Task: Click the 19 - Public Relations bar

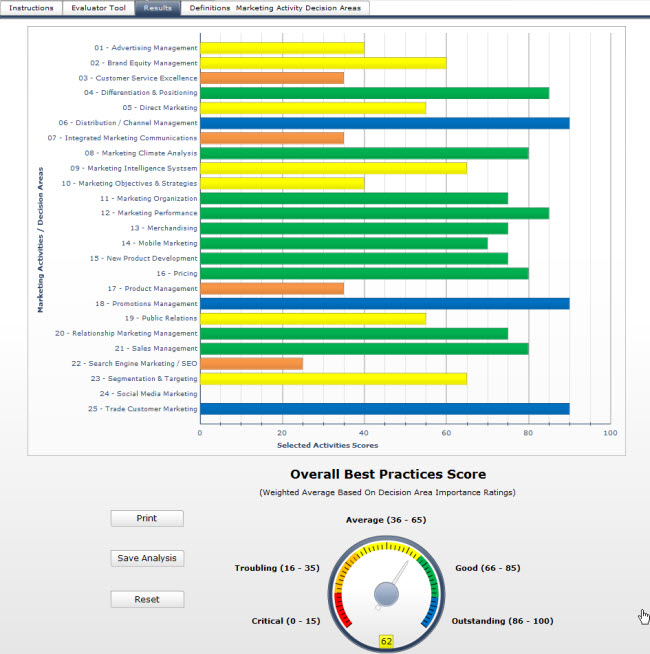Action: 313,319
